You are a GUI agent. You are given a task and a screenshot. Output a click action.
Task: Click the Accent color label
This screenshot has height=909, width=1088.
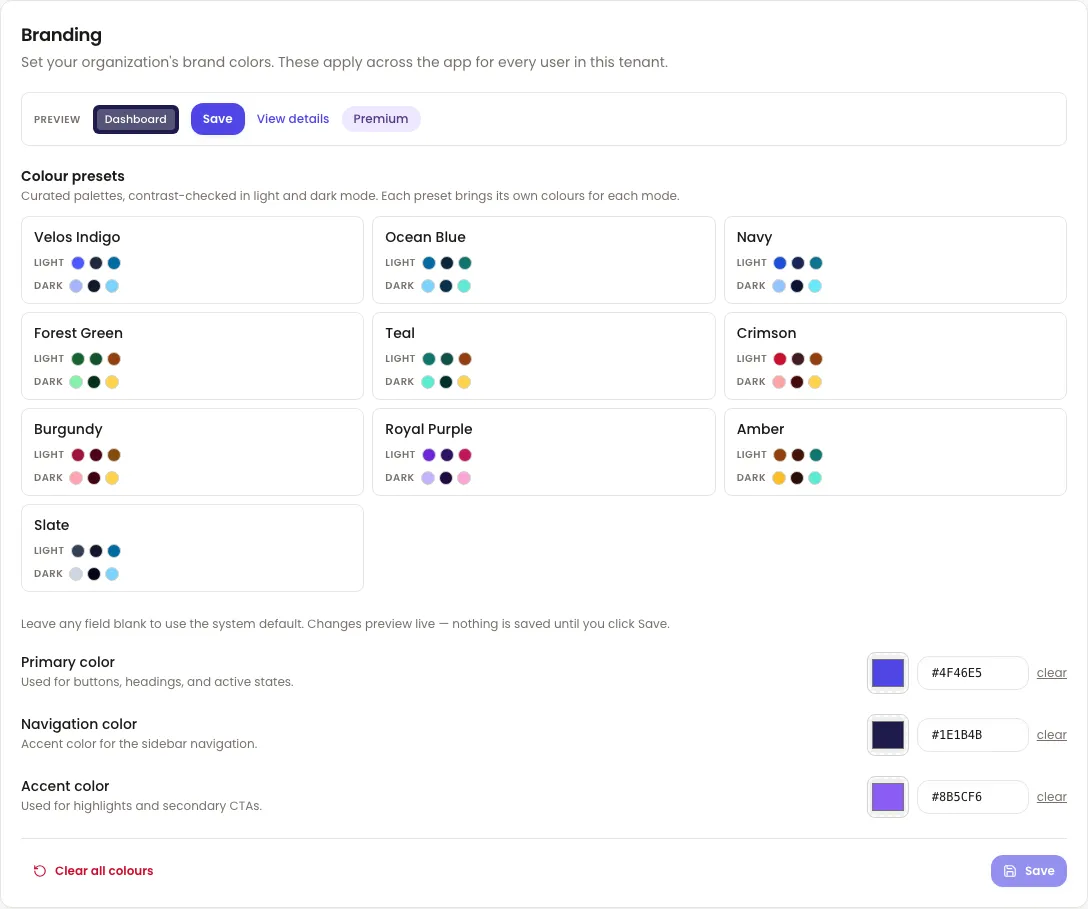[65, 786]
